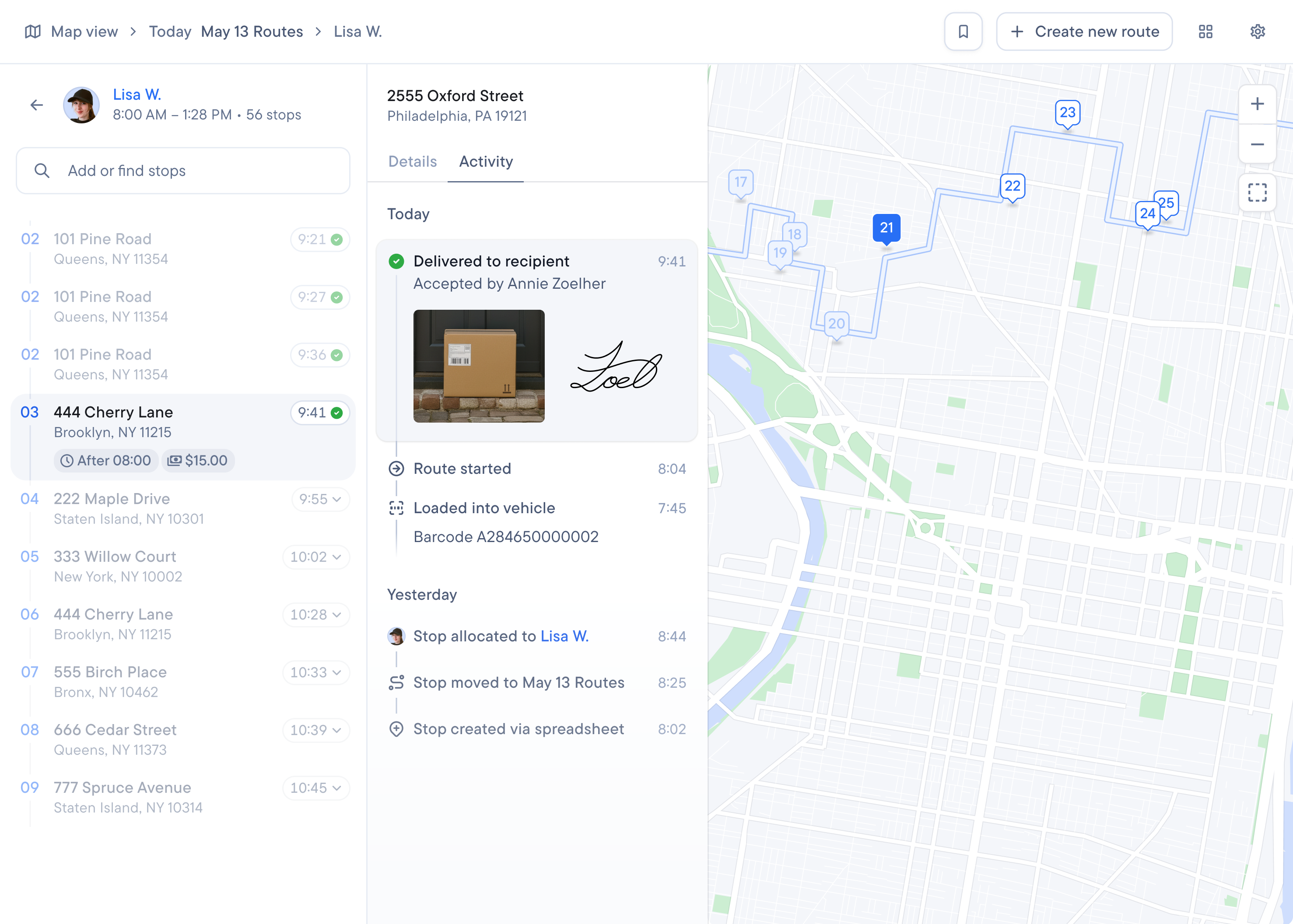Click the 9:21 completed status pill
This screenshot has width=1293, height=924.
pyautogui.click(x=320, y=240)
